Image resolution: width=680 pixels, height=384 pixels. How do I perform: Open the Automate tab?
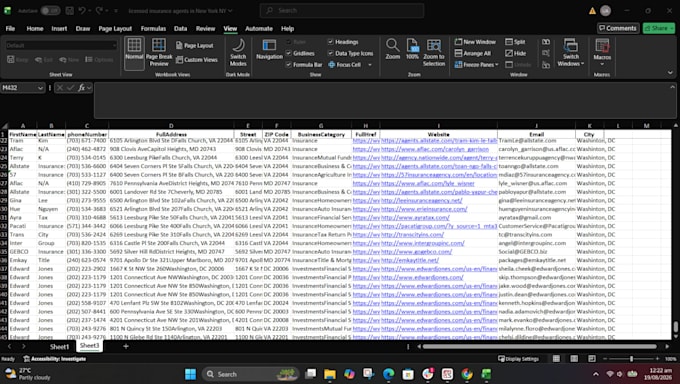click(259, 29)
